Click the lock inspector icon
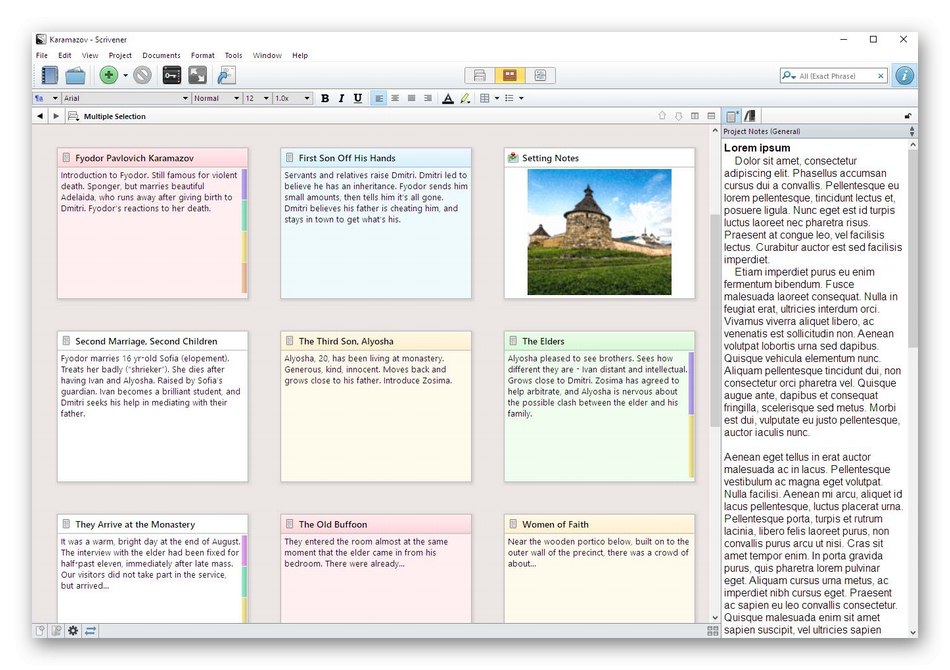The height and width of the screenshot is (670, 950). (x=908, y=116)
